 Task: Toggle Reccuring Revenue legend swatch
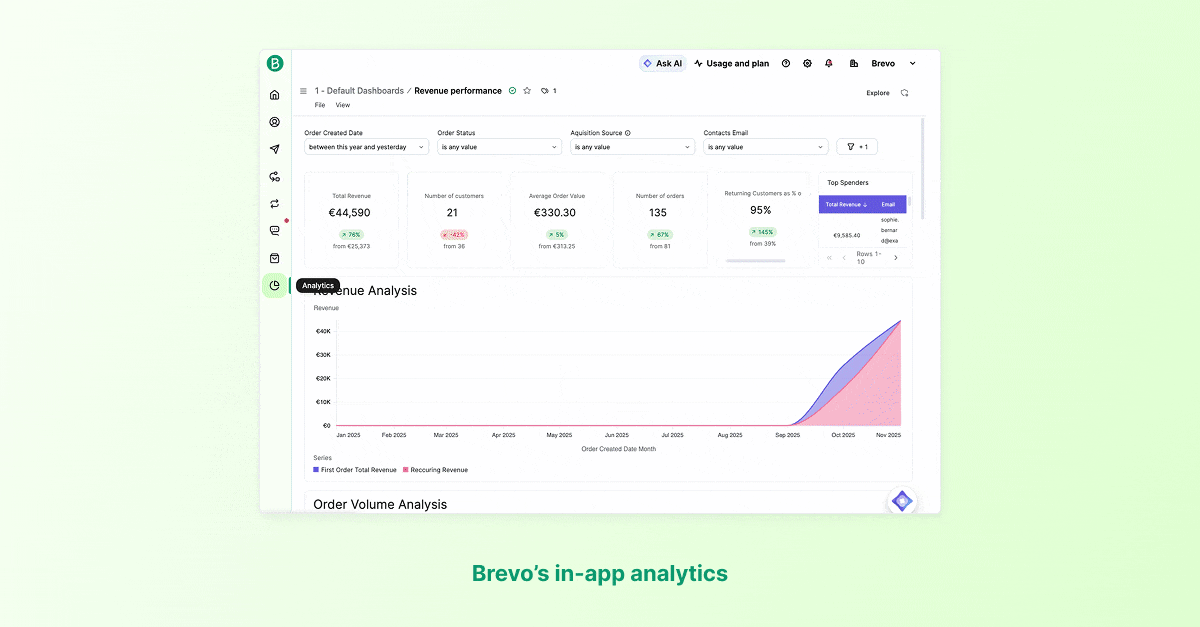(405, 469)
